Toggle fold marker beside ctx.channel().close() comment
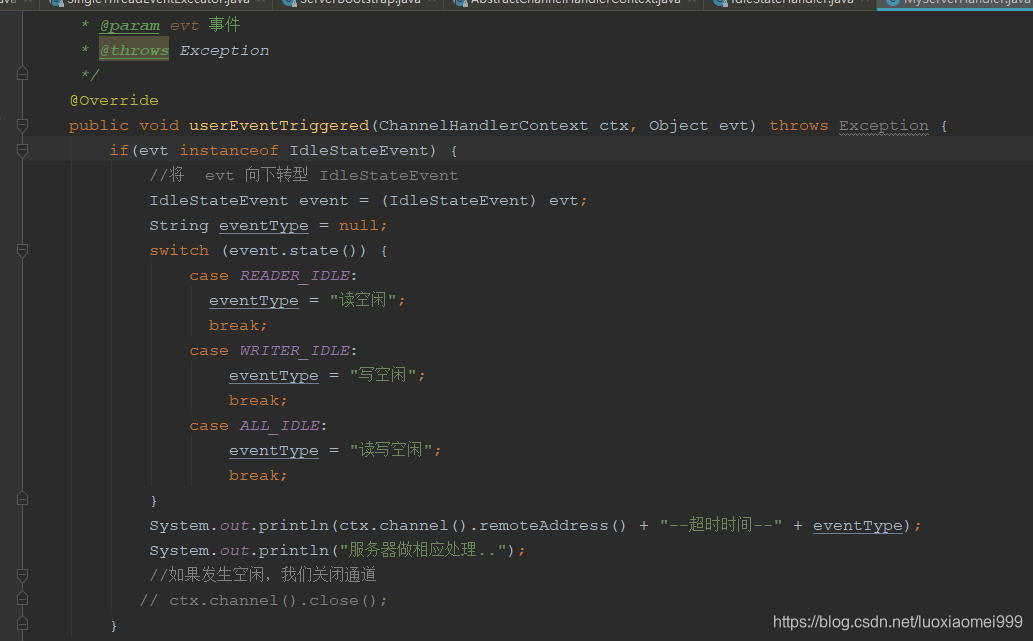The image size is (1033, 641). (x=22, y=599)
